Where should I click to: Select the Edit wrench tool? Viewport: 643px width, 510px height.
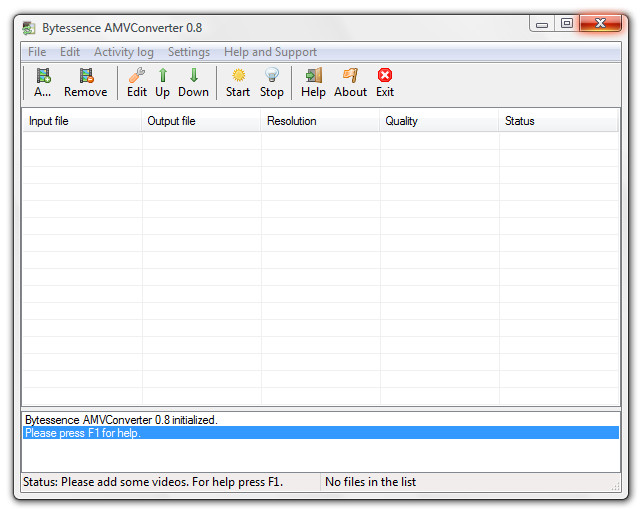point(137,82)
